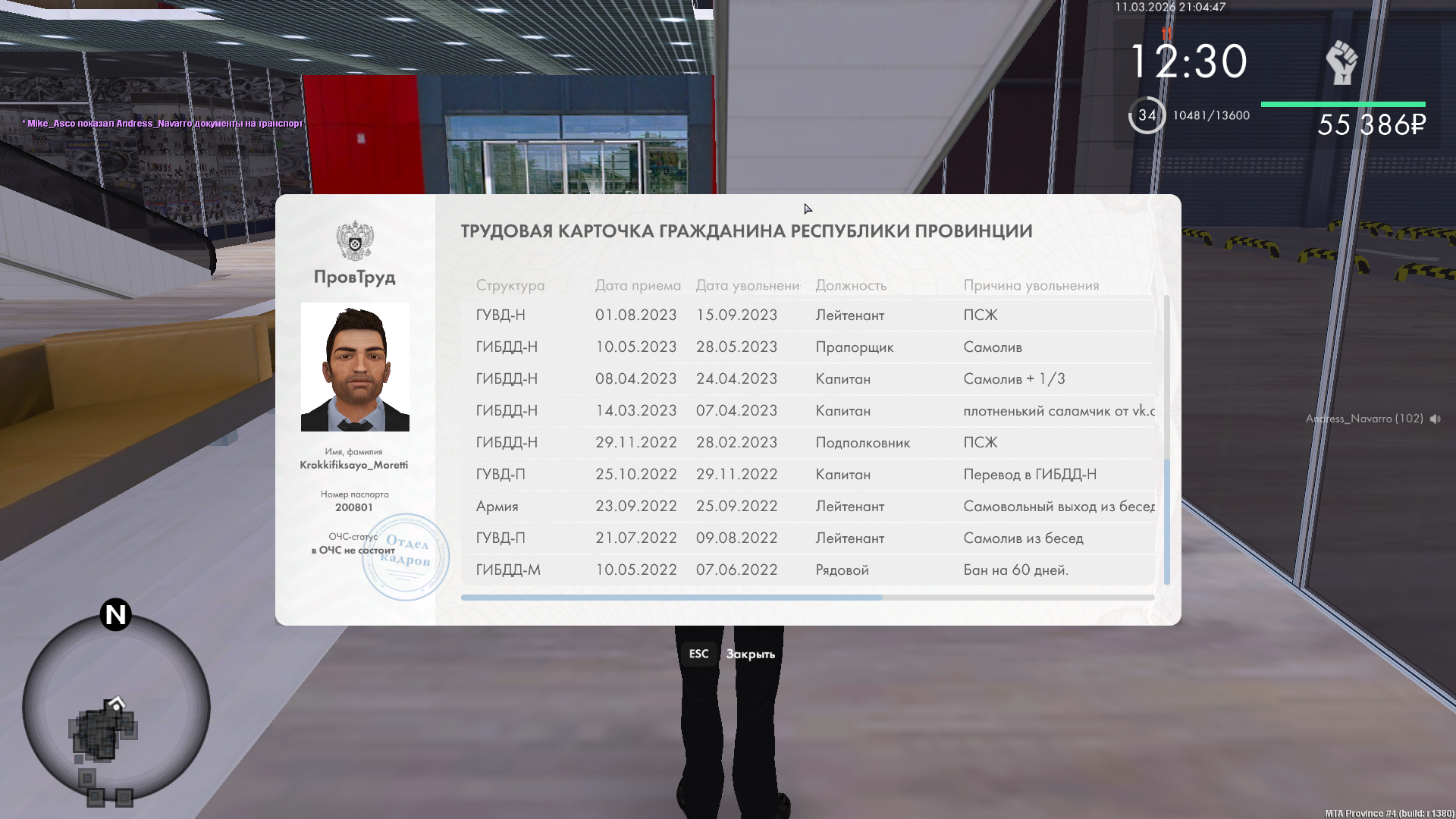
Task: Click the citizen portrait photo
Action: 355,367
